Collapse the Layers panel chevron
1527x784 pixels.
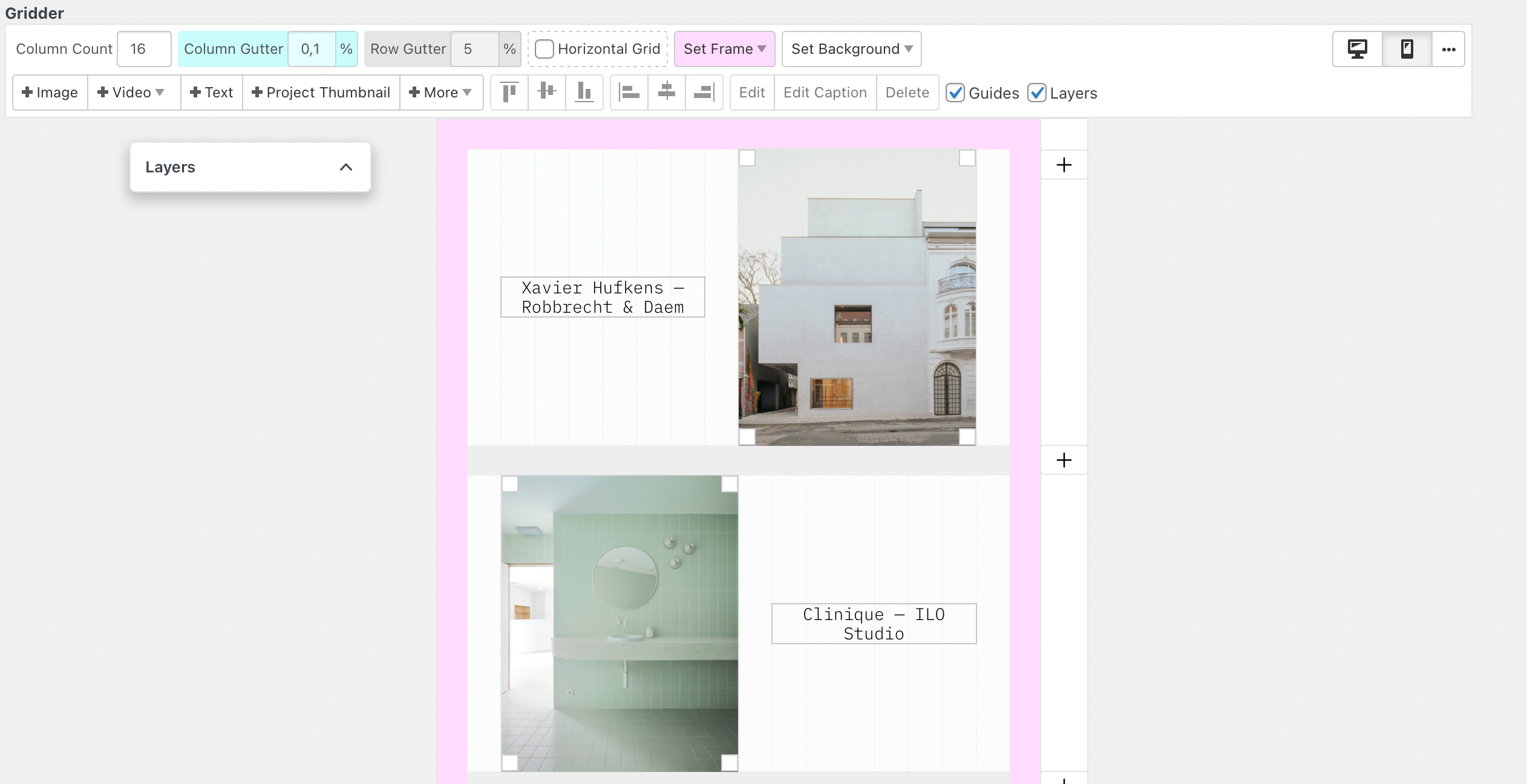[x=346, y=167]
